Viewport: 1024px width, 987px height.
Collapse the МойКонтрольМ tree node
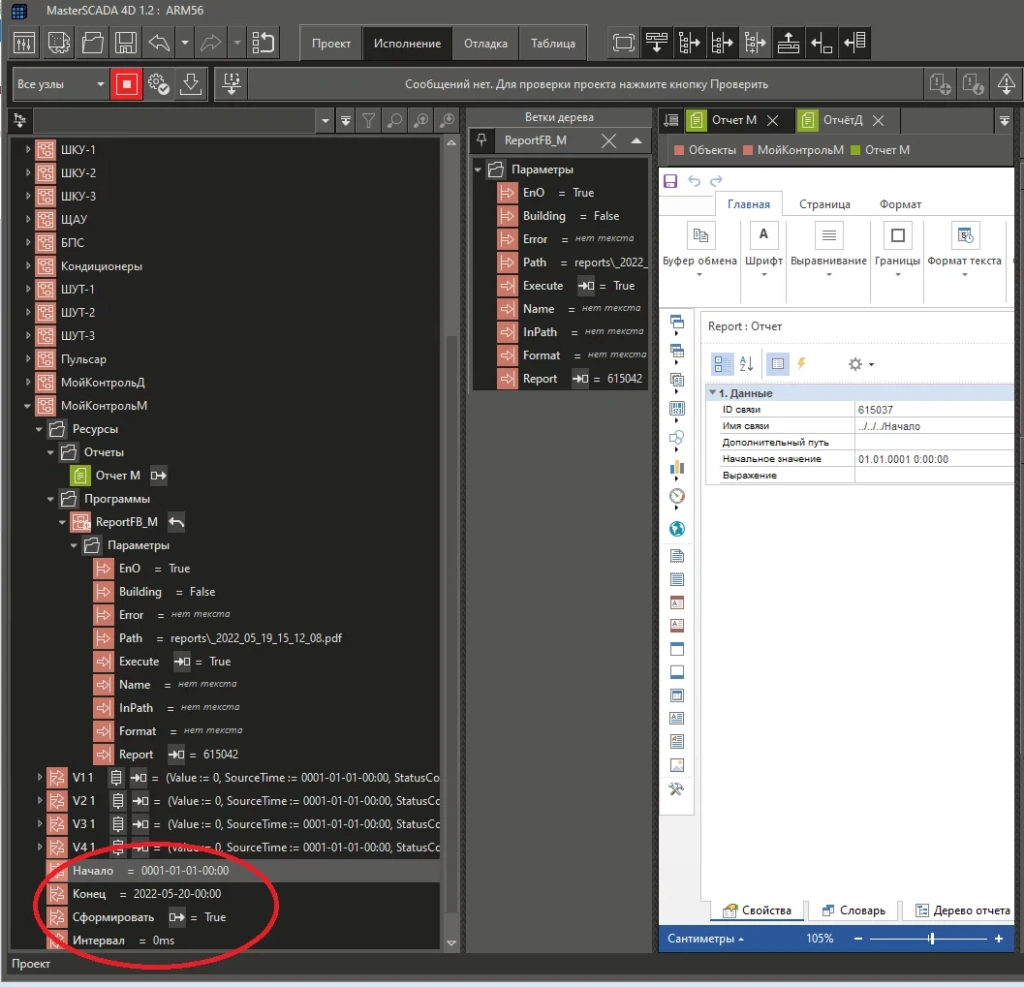[29, 406]
